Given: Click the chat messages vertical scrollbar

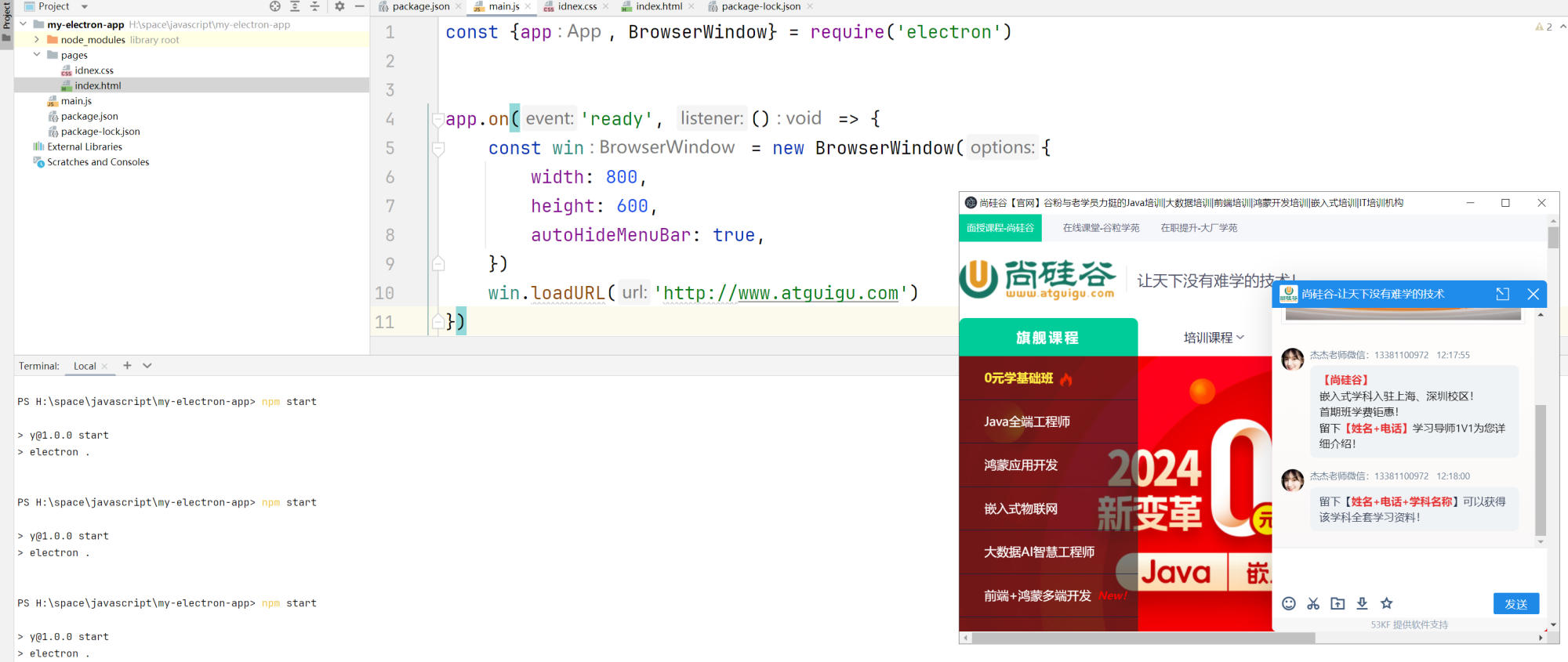Looking at the screenshot, I should [x=1541, y=470].
